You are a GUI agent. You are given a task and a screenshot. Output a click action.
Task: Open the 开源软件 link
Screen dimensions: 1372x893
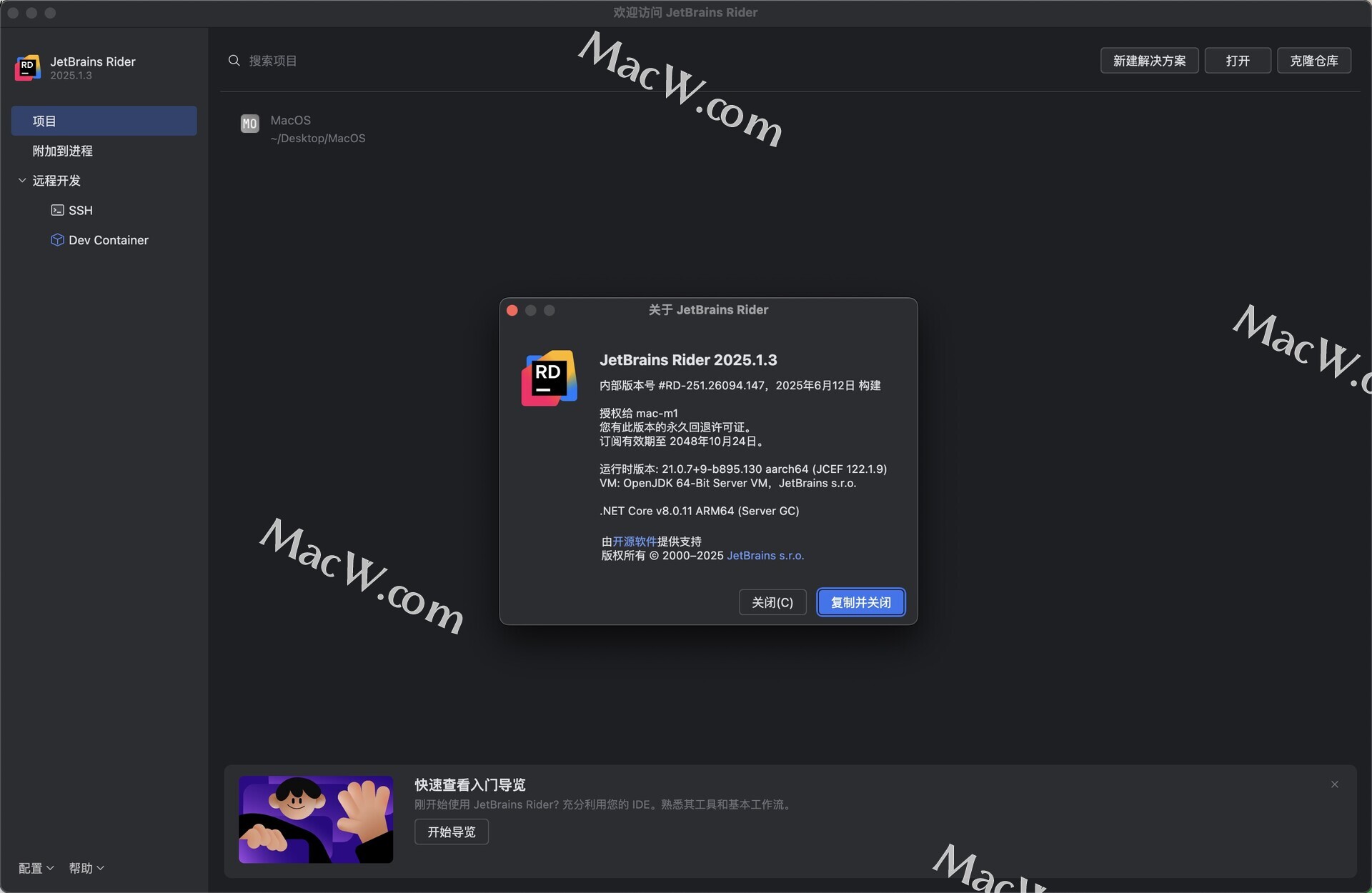point(635,542)
